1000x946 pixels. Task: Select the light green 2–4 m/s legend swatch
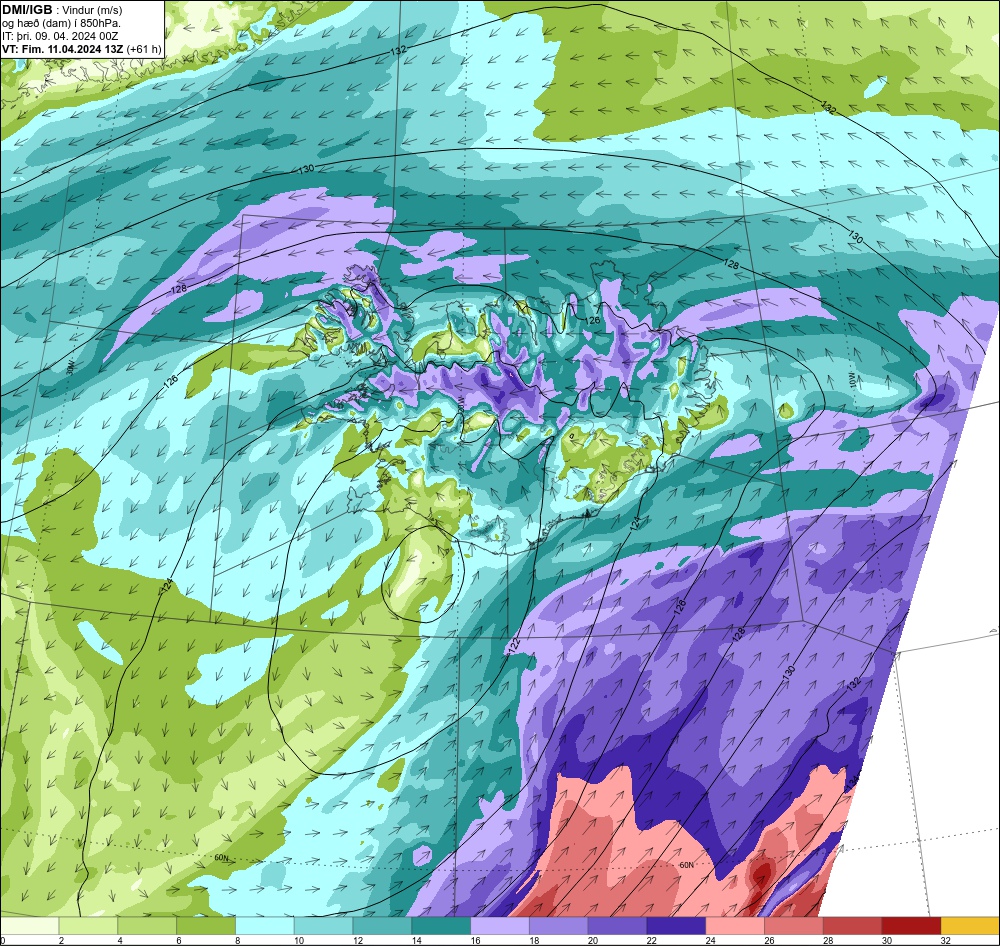pyautogui.click(x=88, y=925)
